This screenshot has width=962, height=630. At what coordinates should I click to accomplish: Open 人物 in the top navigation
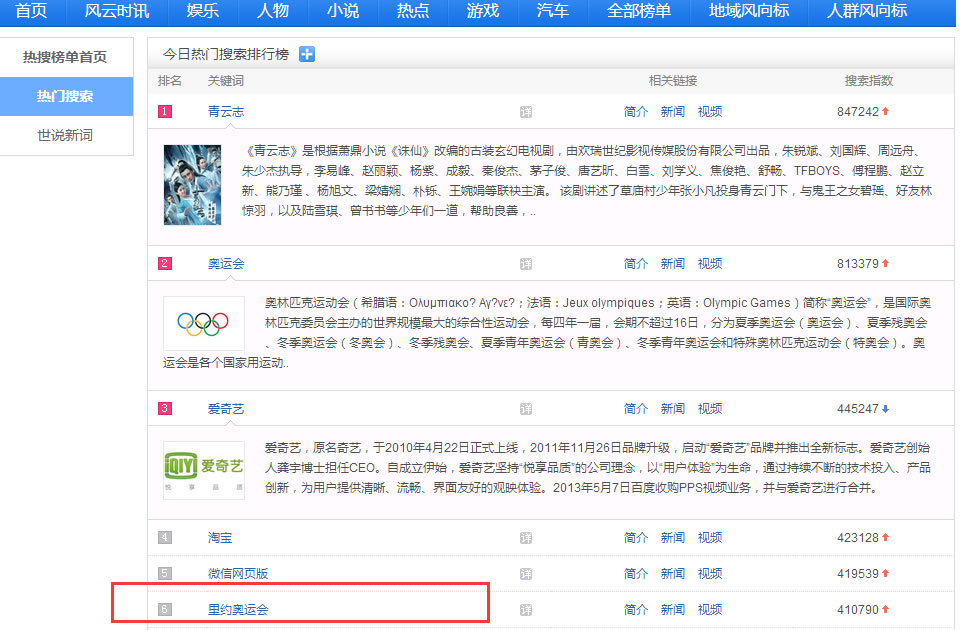[x=273, y=10]
